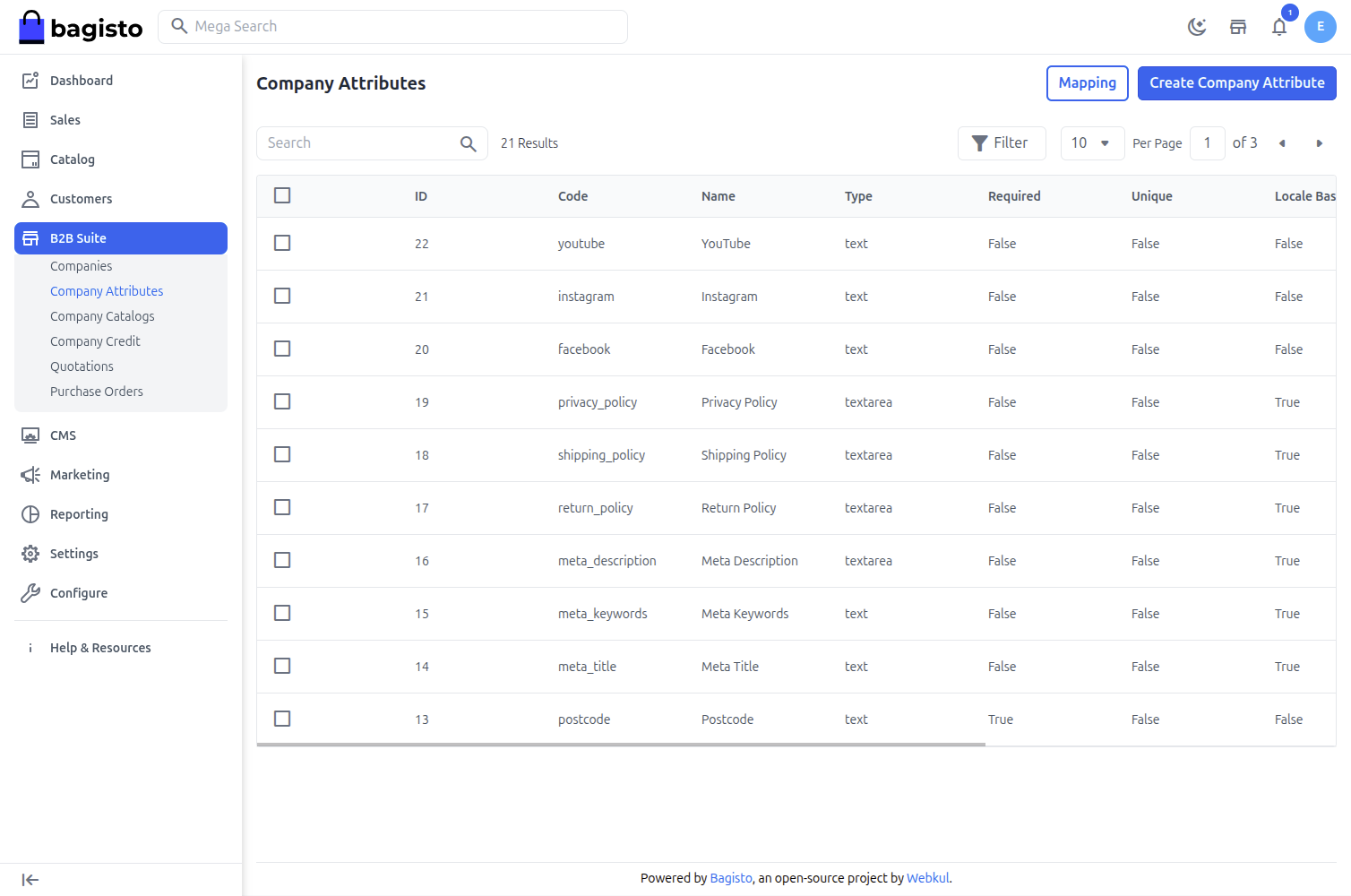The width and height of the screenshot is (1351, 896).
Task: Go to next page arrow
Action: tap(1319, 143)
